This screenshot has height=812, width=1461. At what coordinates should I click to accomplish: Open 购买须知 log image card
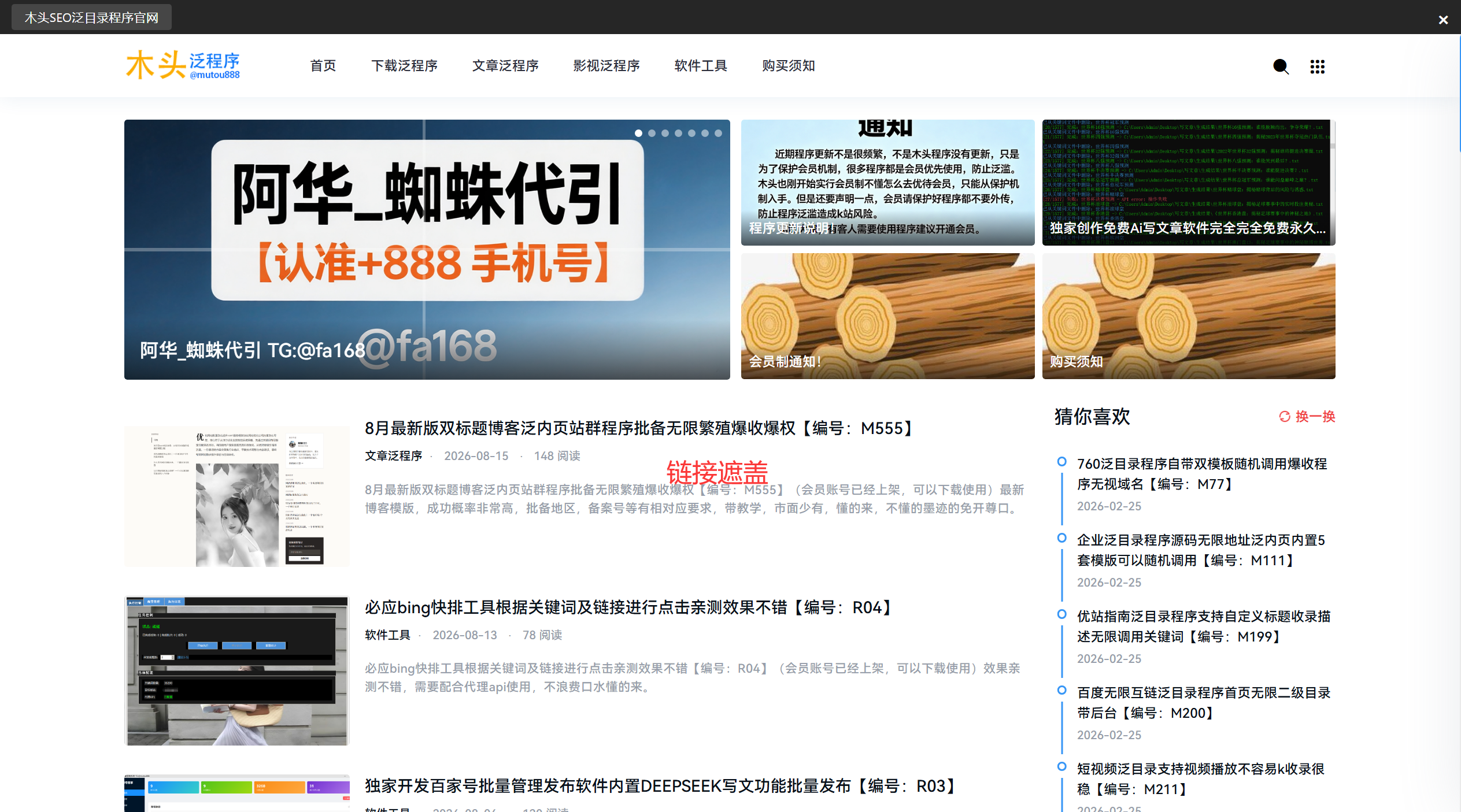pos(1189,316)
